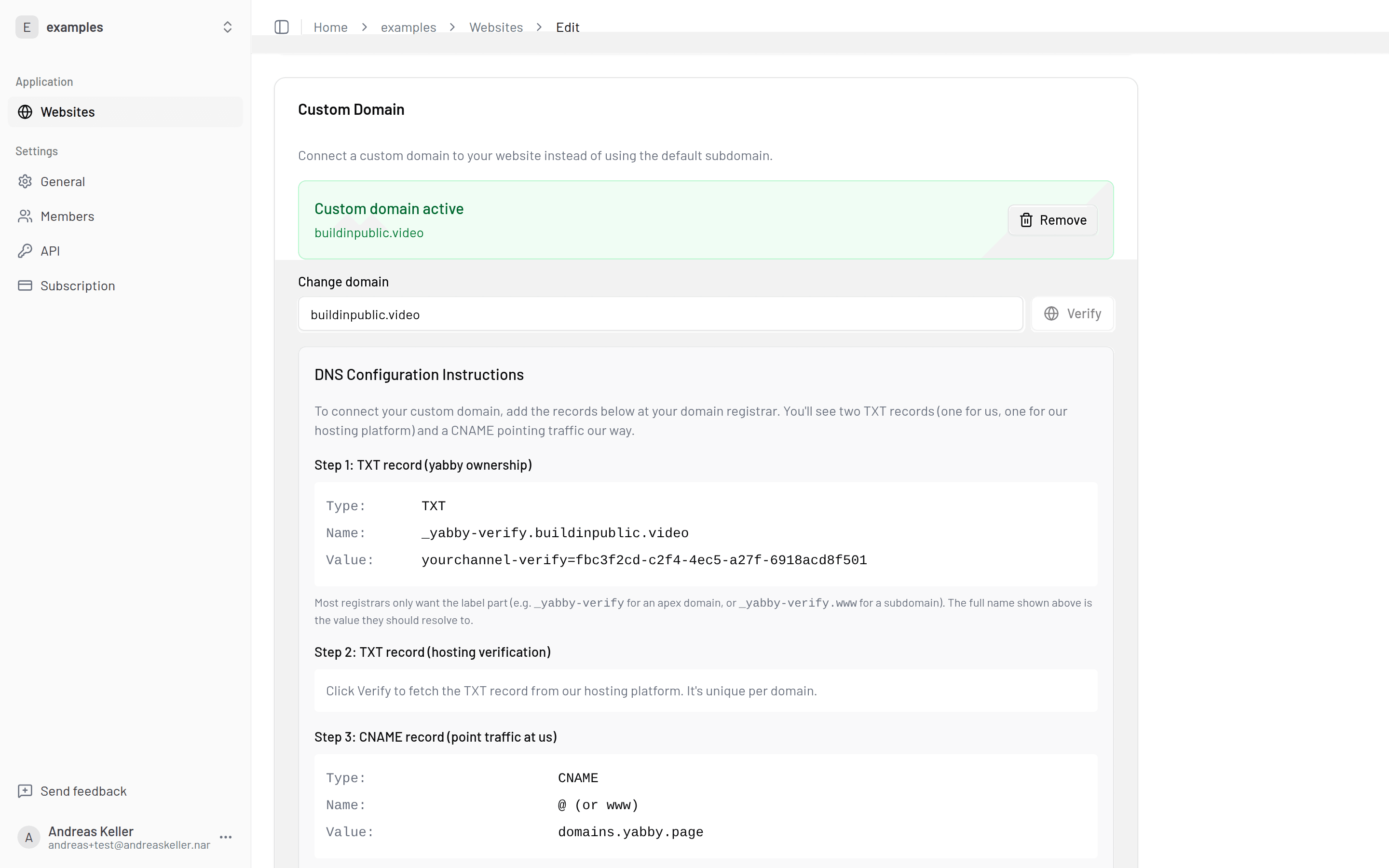1389x868 pixels.
Task: Select the yourchannel-verify TXT value
Action: tap(644, 560)
